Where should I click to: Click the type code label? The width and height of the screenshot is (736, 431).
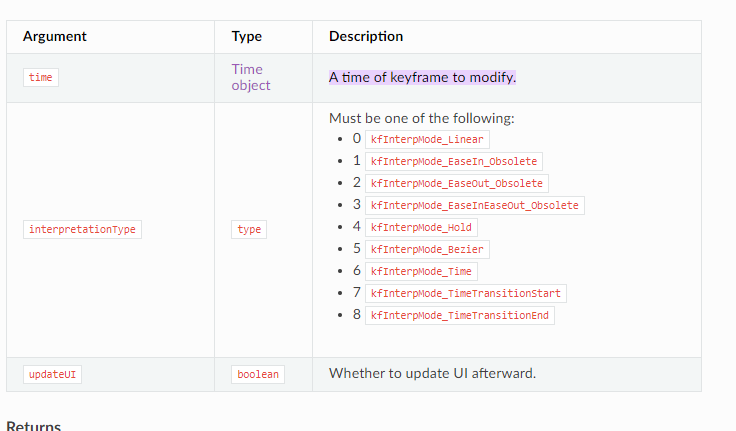250,229
